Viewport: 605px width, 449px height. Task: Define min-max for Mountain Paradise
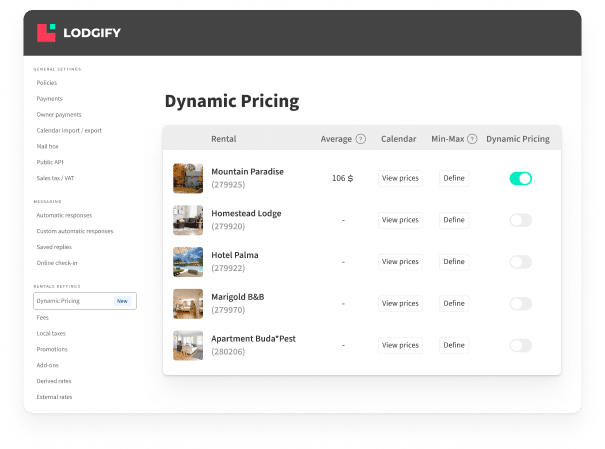click(454, 178)
